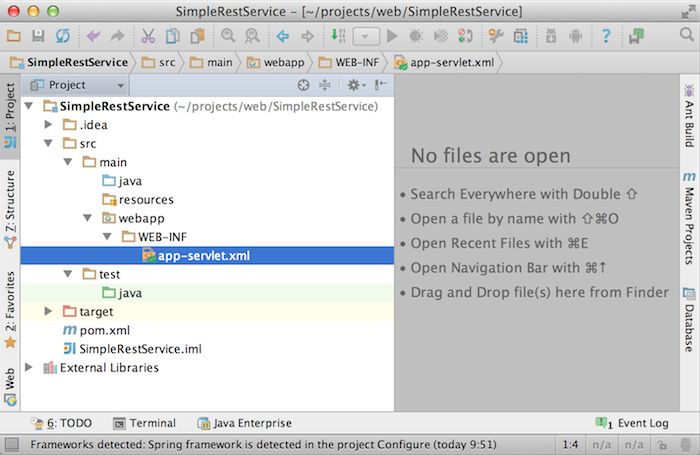Select app-servlet.xml in project tree
Viewport: 700px width, 455px height.
pyautogui.click(x=207, y=256)
